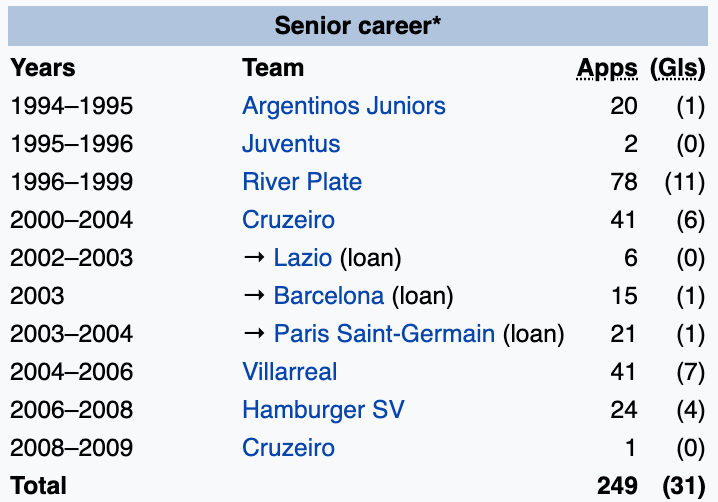The width and height of the screenshot is (718, 502).
Task: Click the Apps column abbreviation
Action: click(607, 69)
